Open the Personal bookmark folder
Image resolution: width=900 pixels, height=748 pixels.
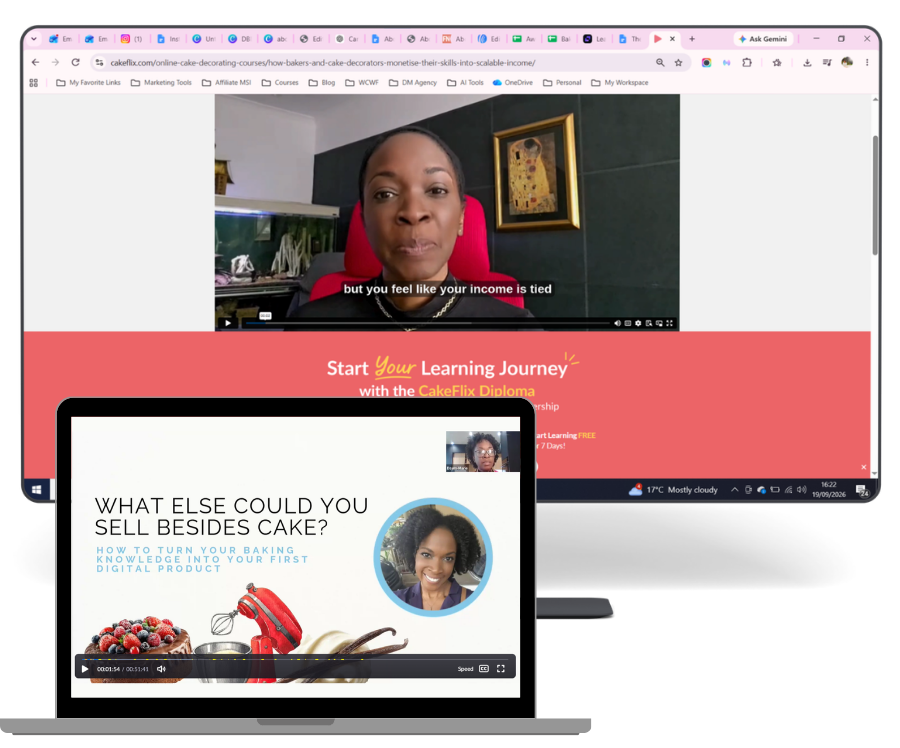(562, 83)
